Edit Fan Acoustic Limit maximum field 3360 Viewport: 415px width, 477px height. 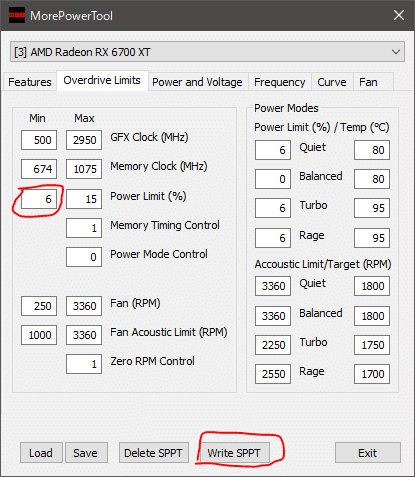click(x=84, y=335)
